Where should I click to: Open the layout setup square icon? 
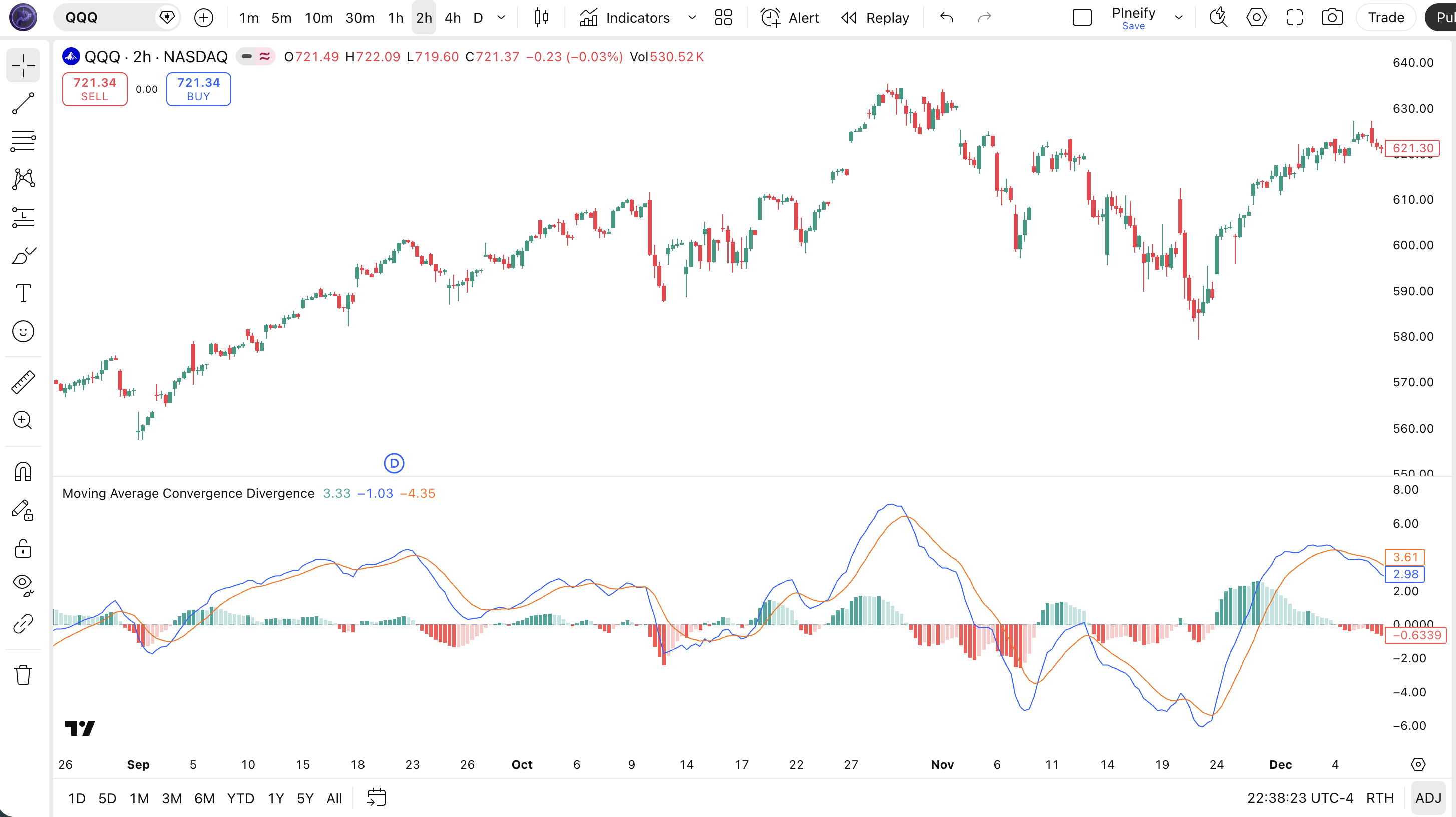pyautogui.click(x=1082, y=18)
